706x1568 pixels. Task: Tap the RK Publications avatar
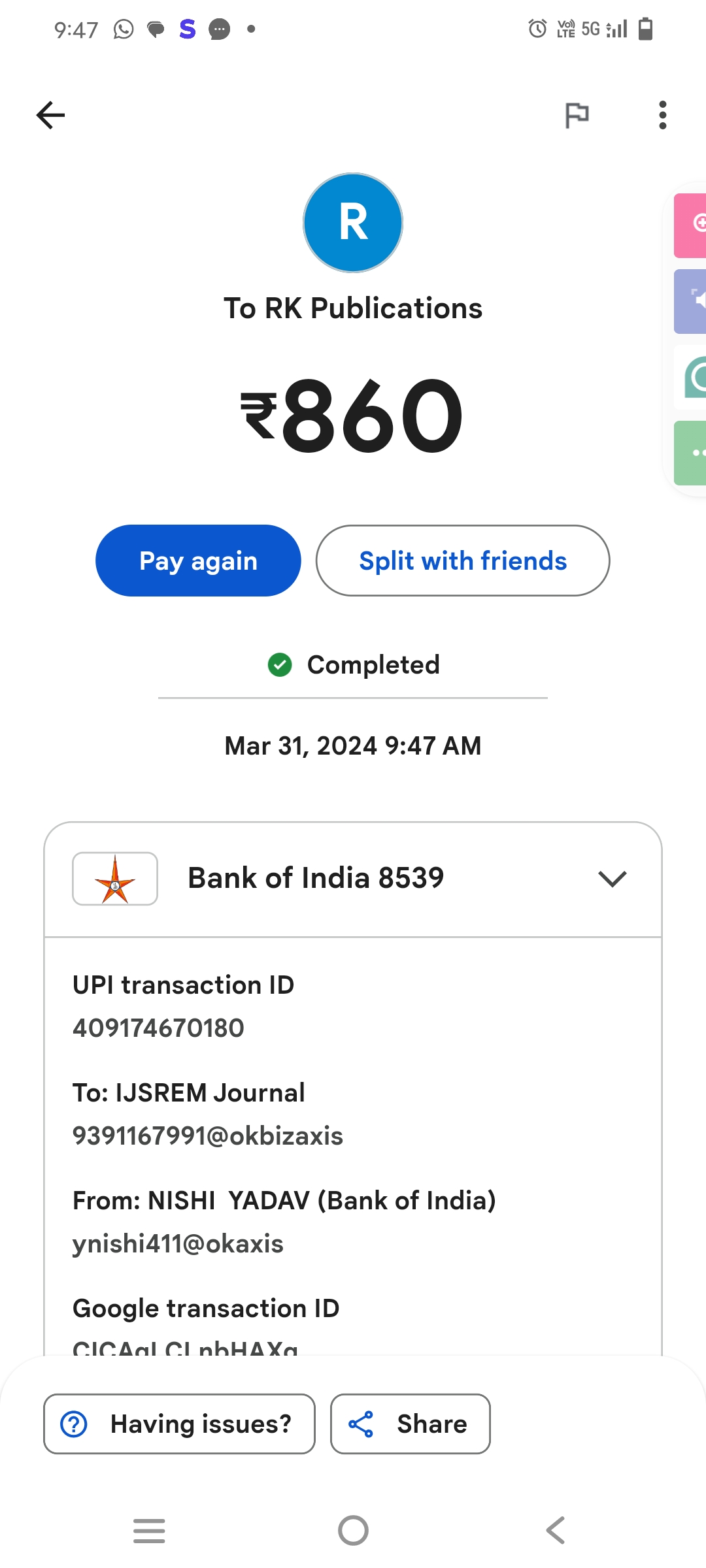click(x=353, y=223)
